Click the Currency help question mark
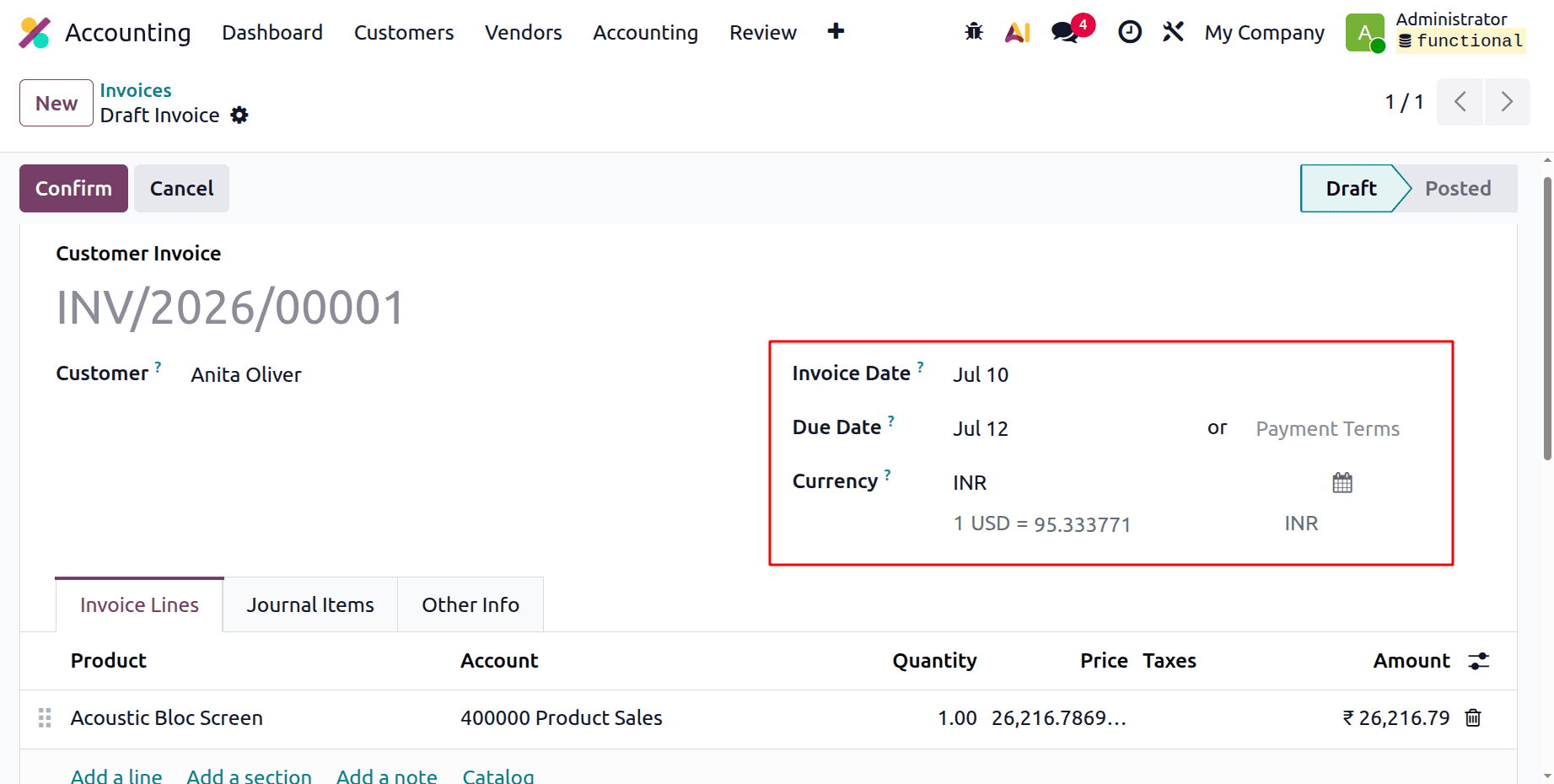 click(887, 475)
